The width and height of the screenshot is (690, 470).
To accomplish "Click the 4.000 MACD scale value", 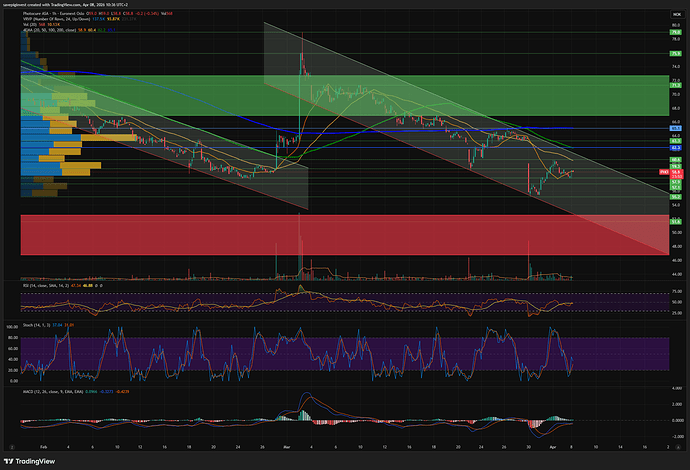I will pos(677,388).
